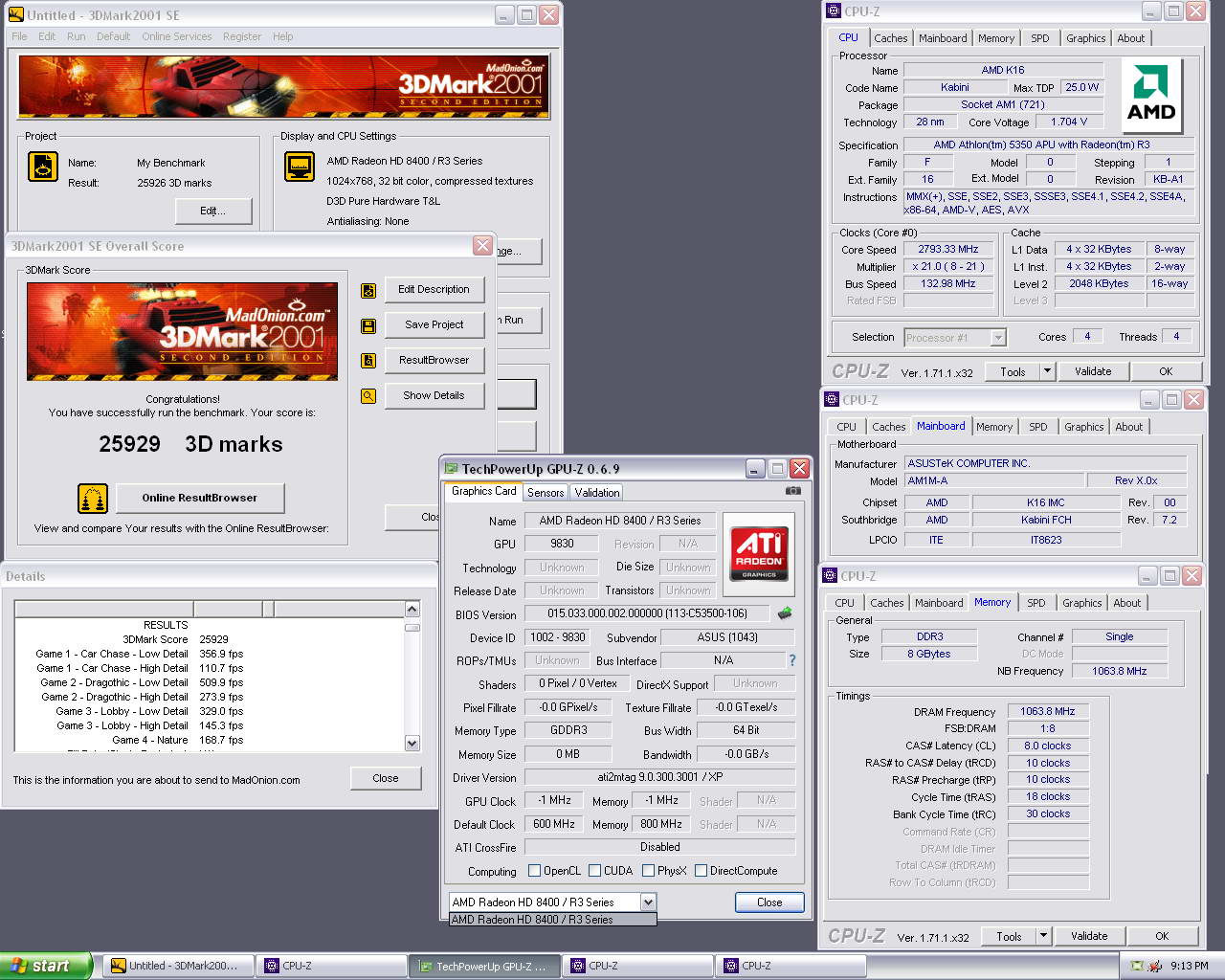1225x980 pixels.
Task: Click the Show Details button
Action: pyautogui.click(x=434, y=395)
